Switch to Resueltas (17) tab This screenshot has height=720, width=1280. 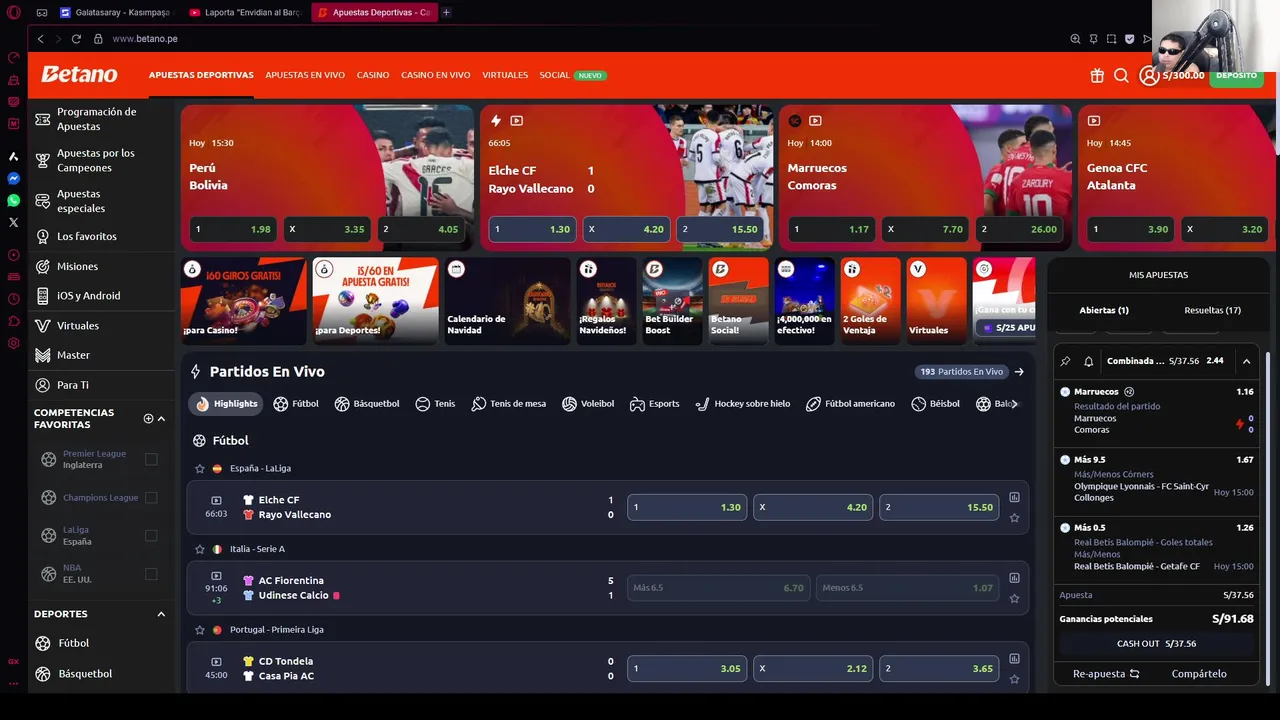tap(1212, 310)
